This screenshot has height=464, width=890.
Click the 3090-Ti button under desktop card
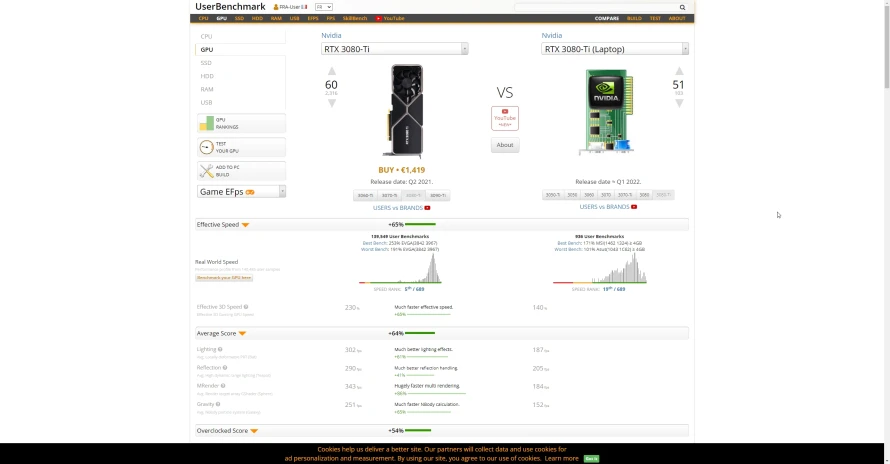pos(438,195)
